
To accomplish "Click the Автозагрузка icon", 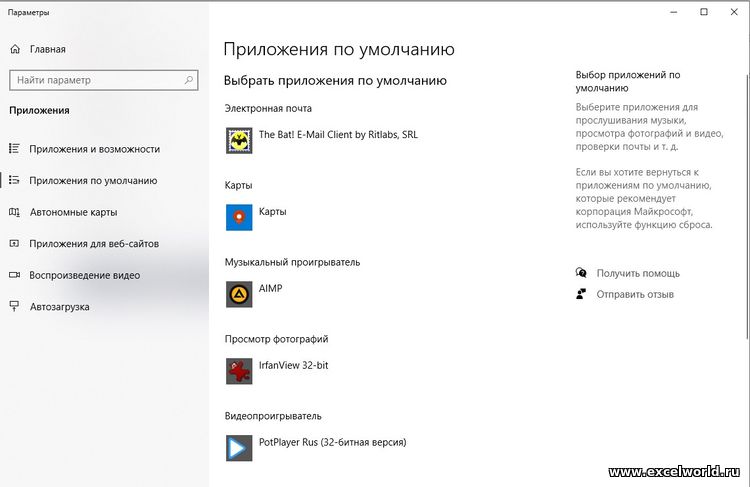I will coord(14,307).
